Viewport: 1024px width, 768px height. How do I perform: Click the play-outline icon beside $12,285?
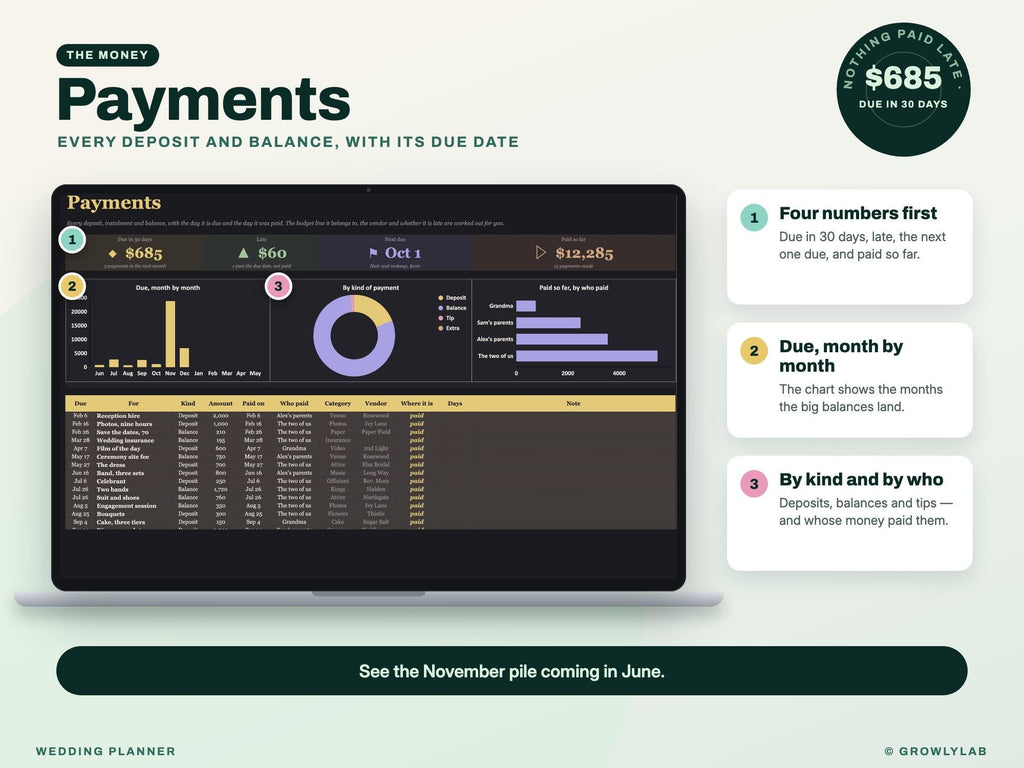541,252
